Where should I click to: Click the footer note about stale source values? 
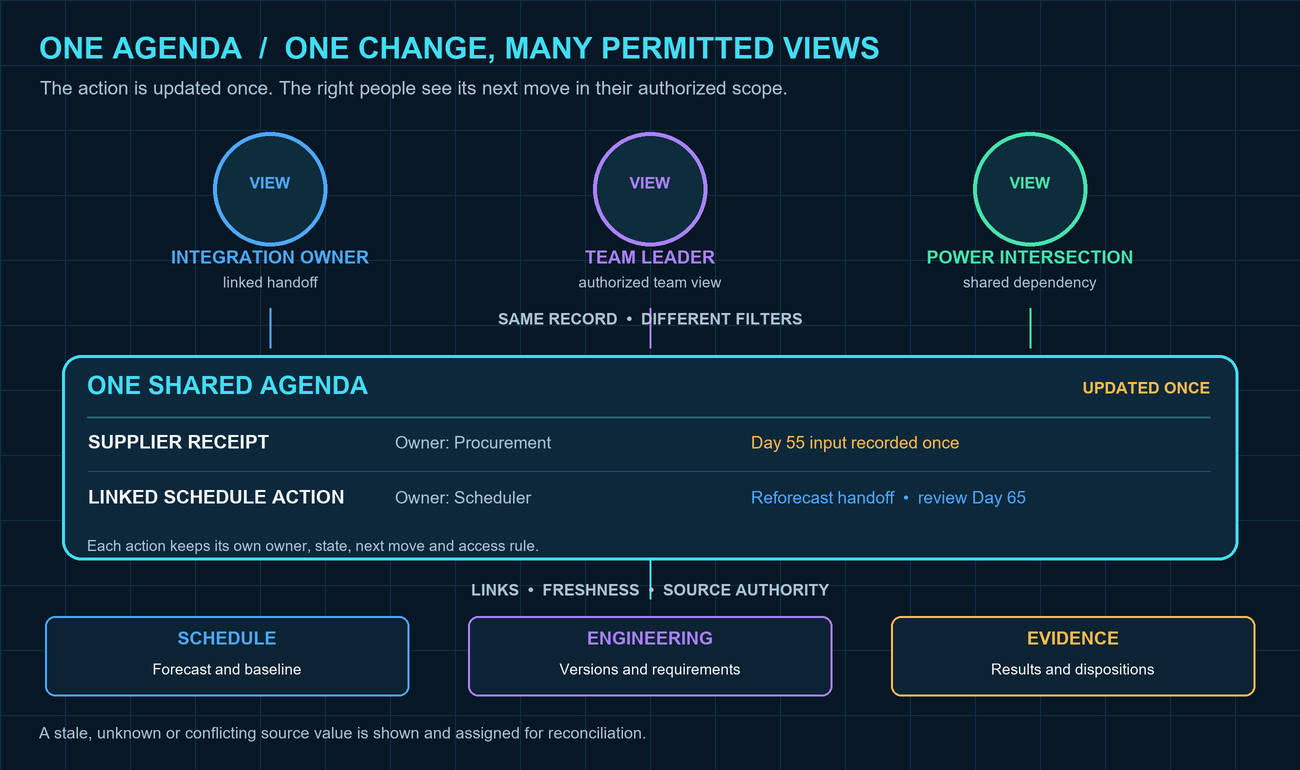coord(342,734)
